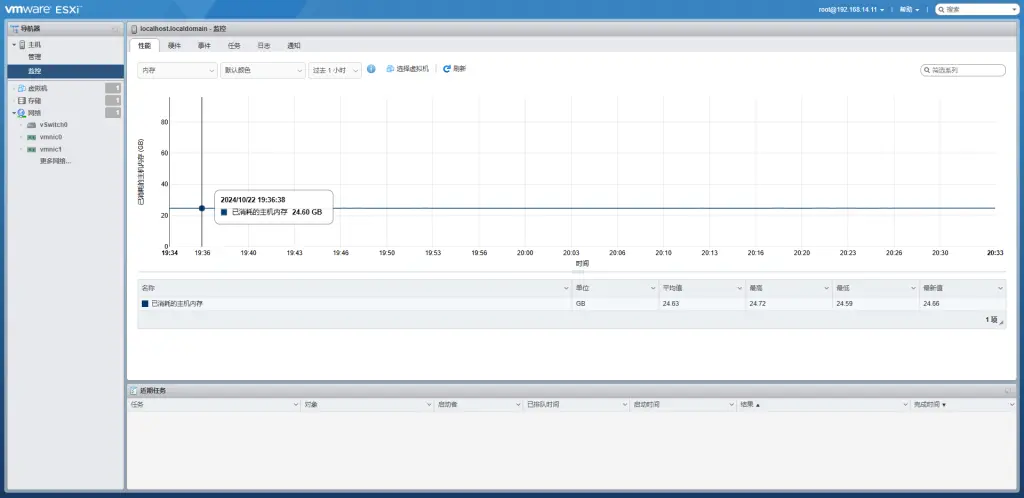
Task: Select the vmnic0 network adapter
Action: click(x=50, y=137)
